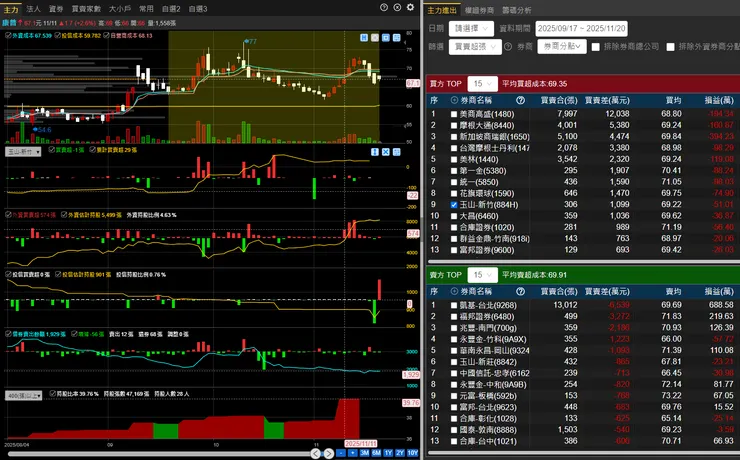
Task: Set the chart range to 2Y
Action: click(x=400, y=453)
